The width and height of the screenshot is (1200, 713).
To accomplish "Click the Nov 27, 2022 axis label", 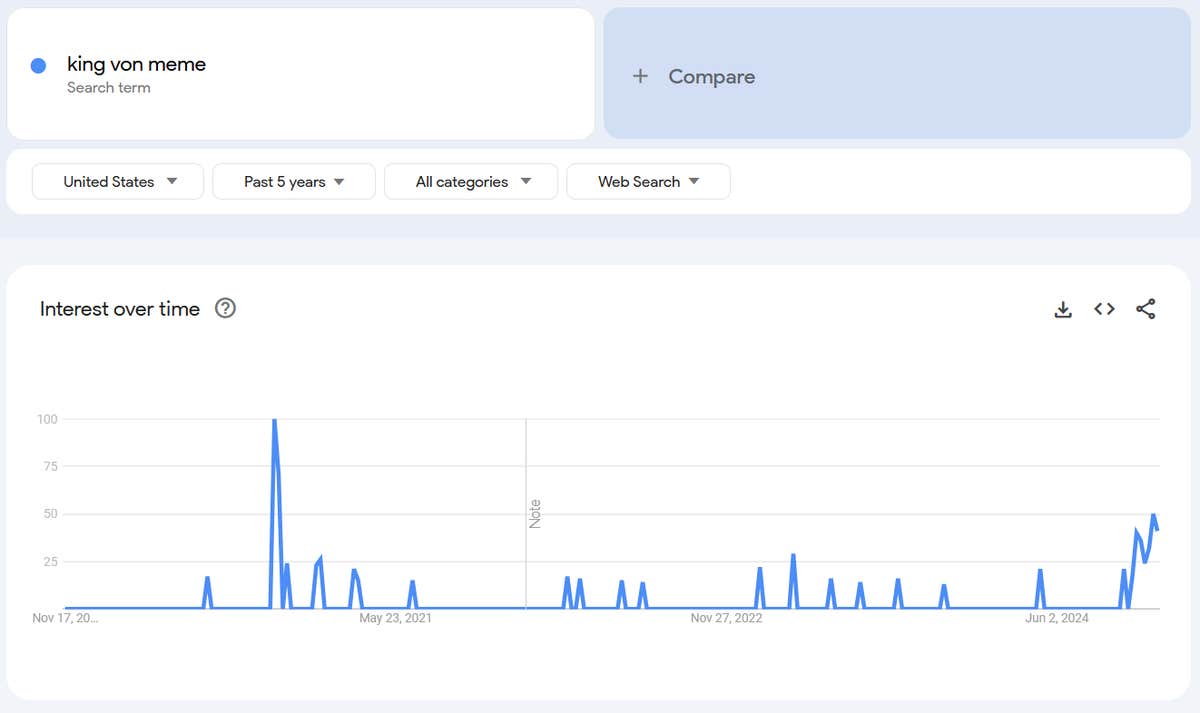I will point(726,618).
